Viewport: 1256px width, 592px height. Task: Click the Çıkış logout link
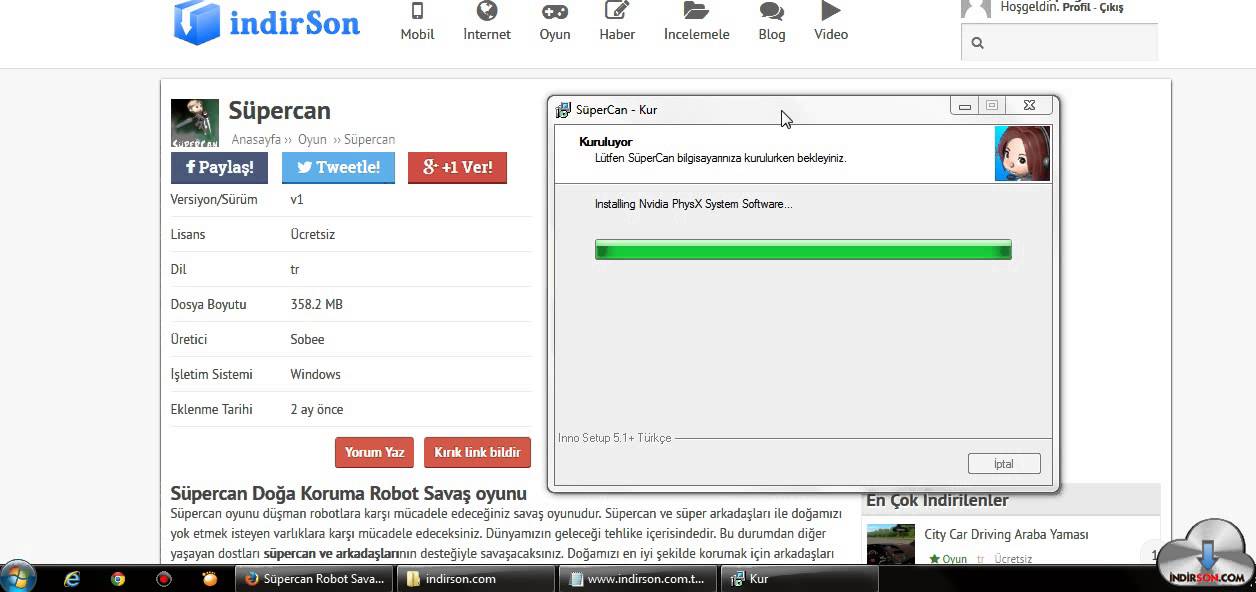1112,7
